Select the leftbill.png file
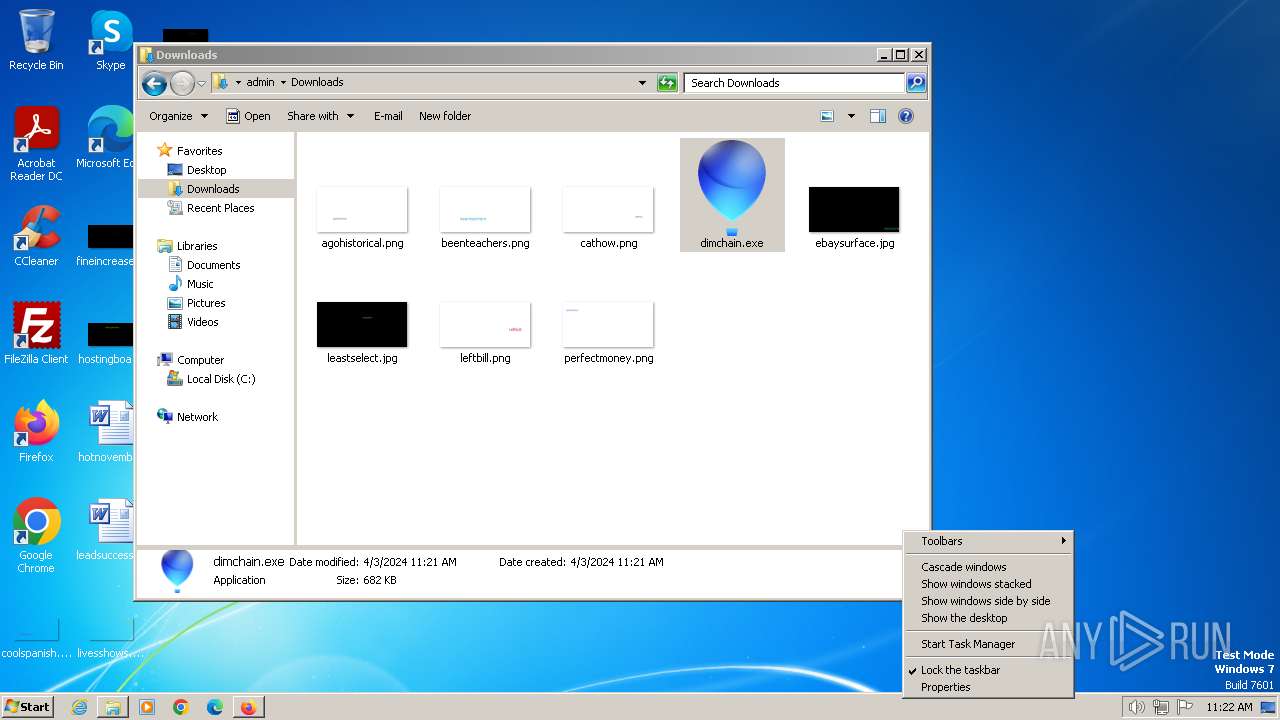Image resolution: width=1280 pixels, height=720 pixels. point(485,333)
